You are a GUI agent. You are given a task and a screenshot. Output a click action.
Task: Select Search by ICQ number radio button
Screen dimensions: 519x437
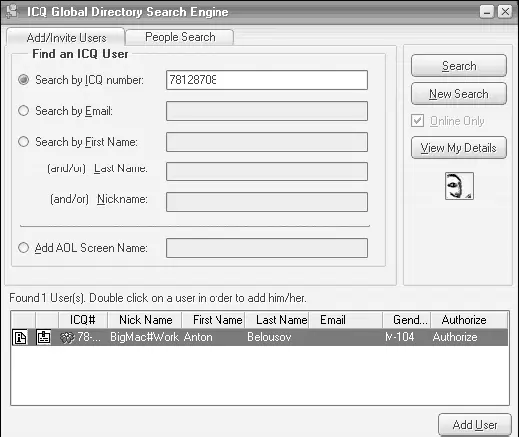(23, 80)
